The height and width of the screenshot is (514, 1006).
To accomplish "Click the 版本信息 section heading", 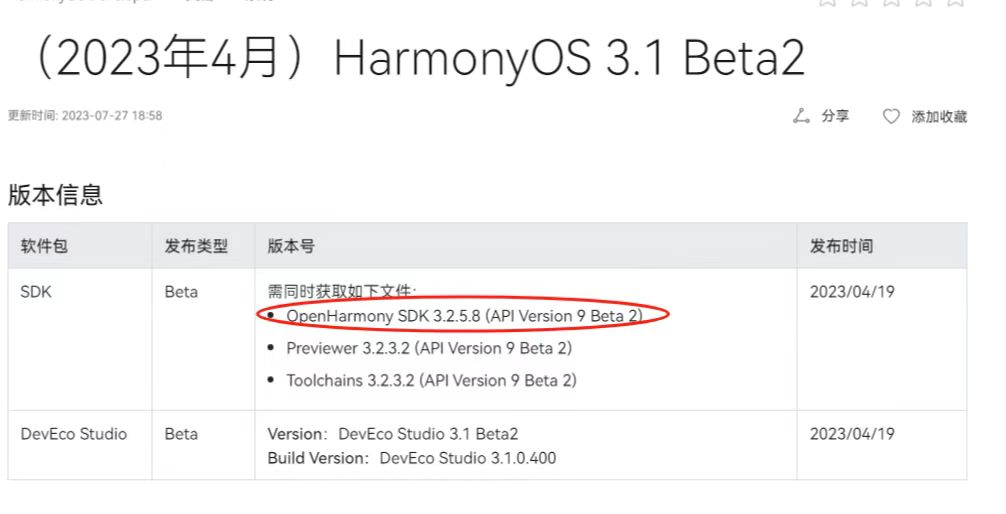I will tap(56, 195).
